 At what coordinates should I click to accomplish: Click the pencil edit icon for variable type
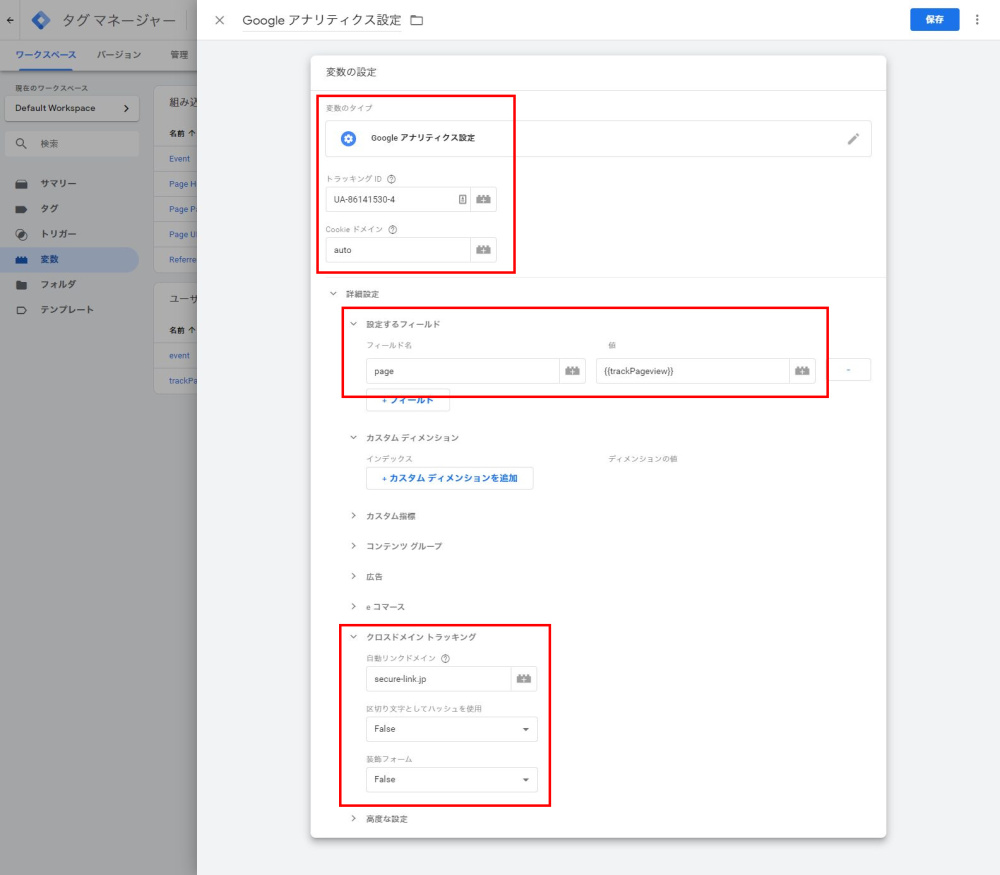853,139
